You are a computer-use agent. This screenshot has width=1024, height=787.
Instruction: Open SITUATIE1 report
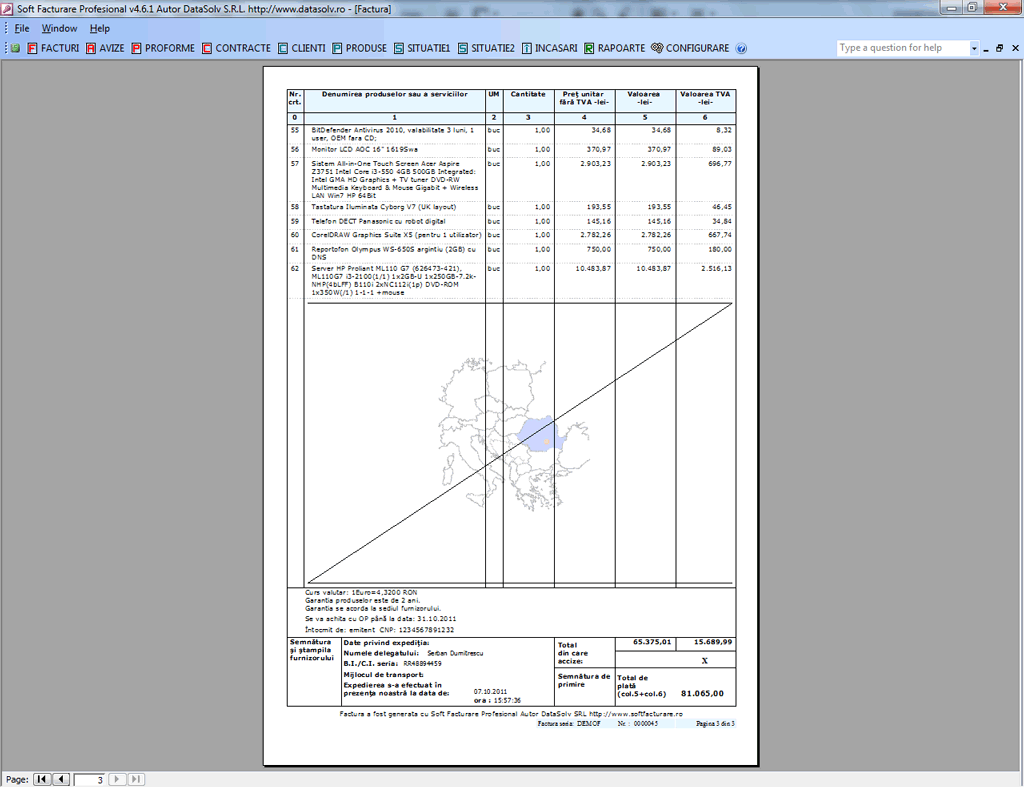click(x=422, y=48)
